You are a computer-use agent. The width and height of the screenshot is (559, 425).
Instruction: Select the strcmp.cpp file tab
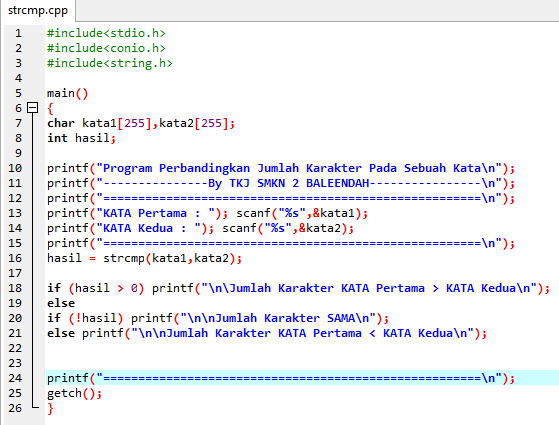click(38, 10)
